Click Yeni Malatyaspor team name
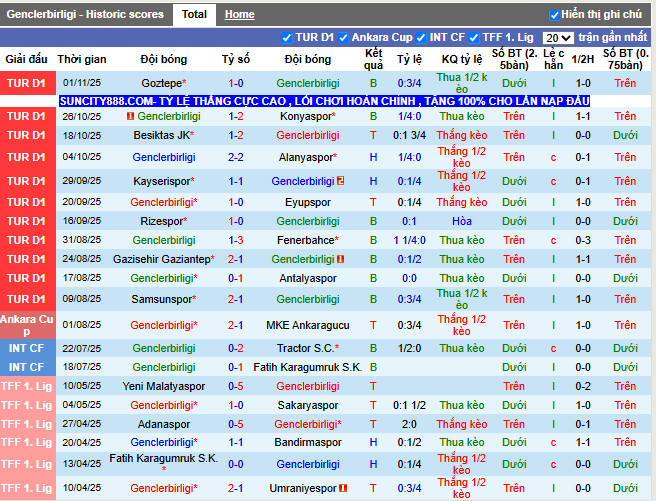Screen dimensions: 656x501 [164, 386]
